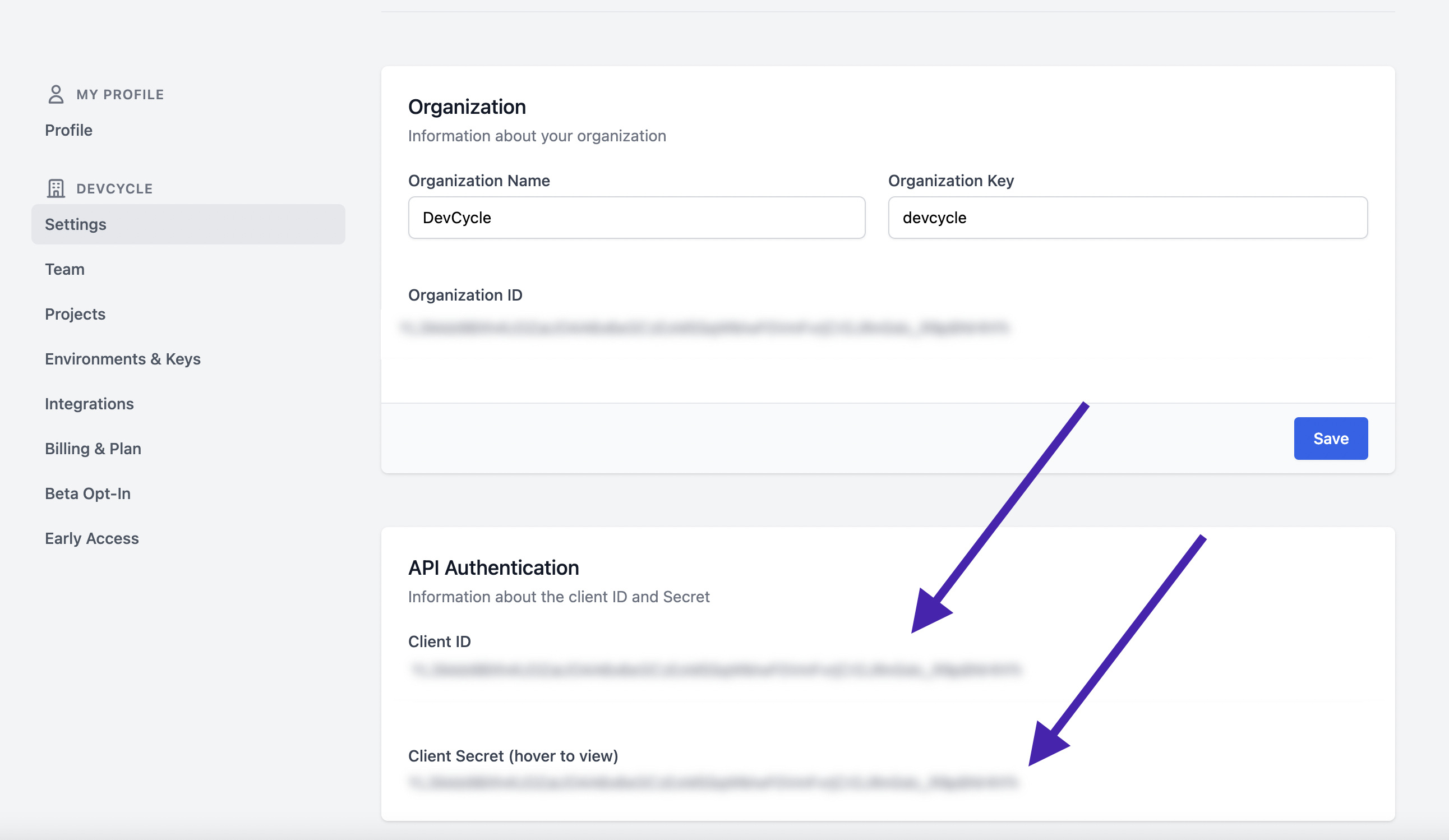The image size is (1449, 840).
Task: Select Early Access in sidebar
Action: (91, 538)
